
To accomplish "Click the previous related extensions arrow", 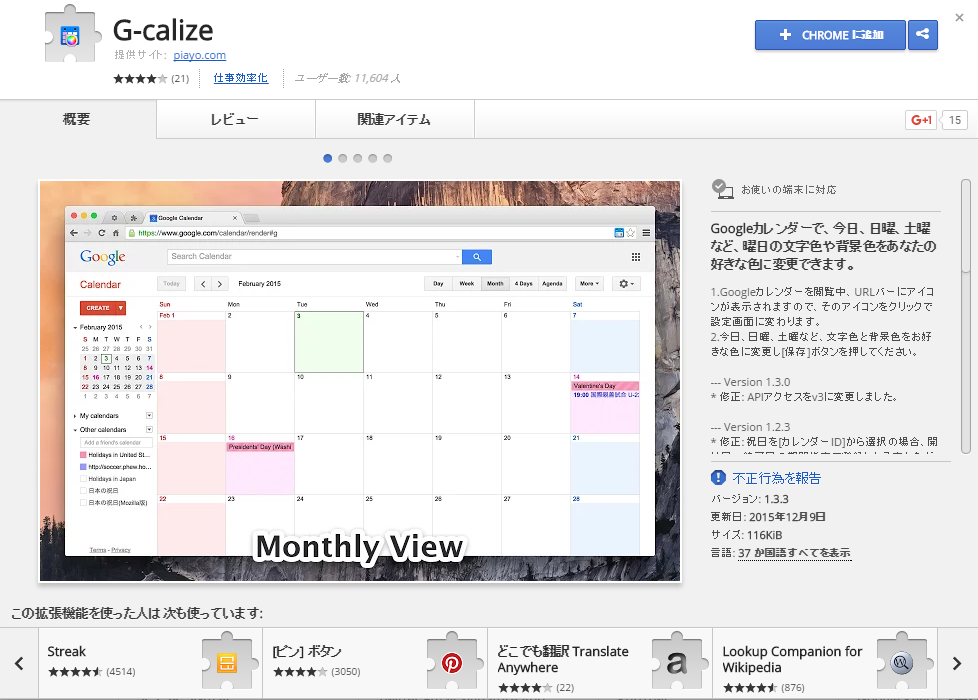I will click(19, 664).
